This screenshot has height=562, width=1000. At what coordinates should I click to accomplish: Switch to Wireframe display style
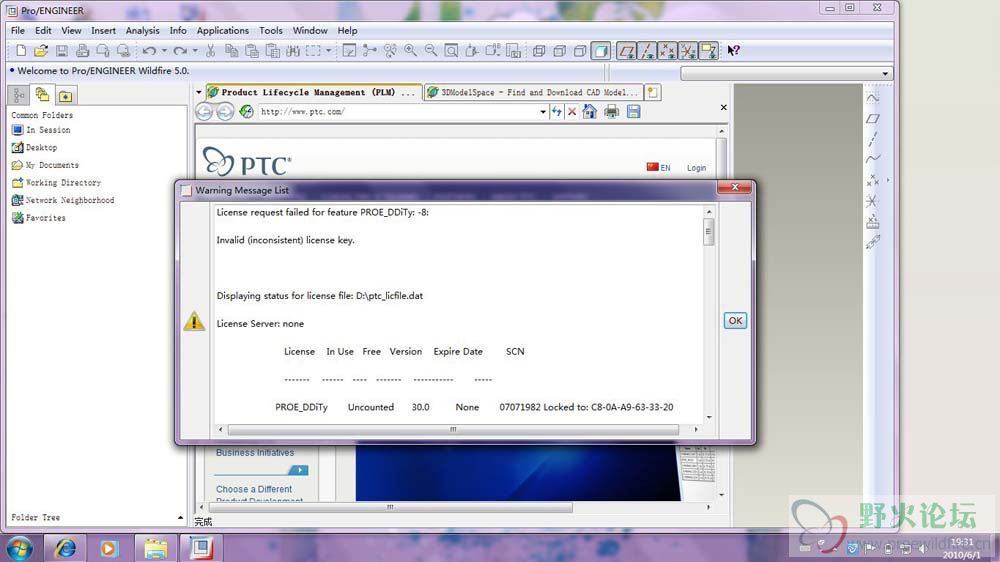[x=539, y=50]
